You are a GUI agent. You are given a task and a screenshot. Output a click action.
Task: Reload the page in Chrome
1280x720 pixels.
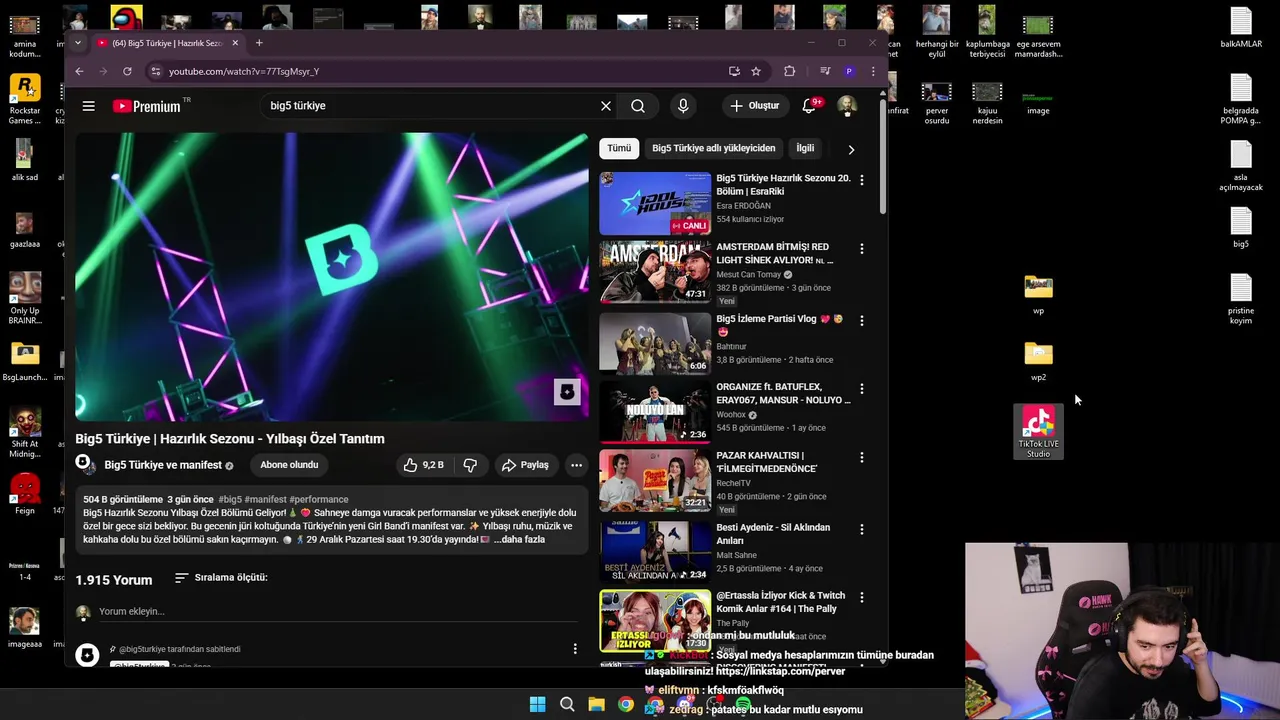(127, 71)
